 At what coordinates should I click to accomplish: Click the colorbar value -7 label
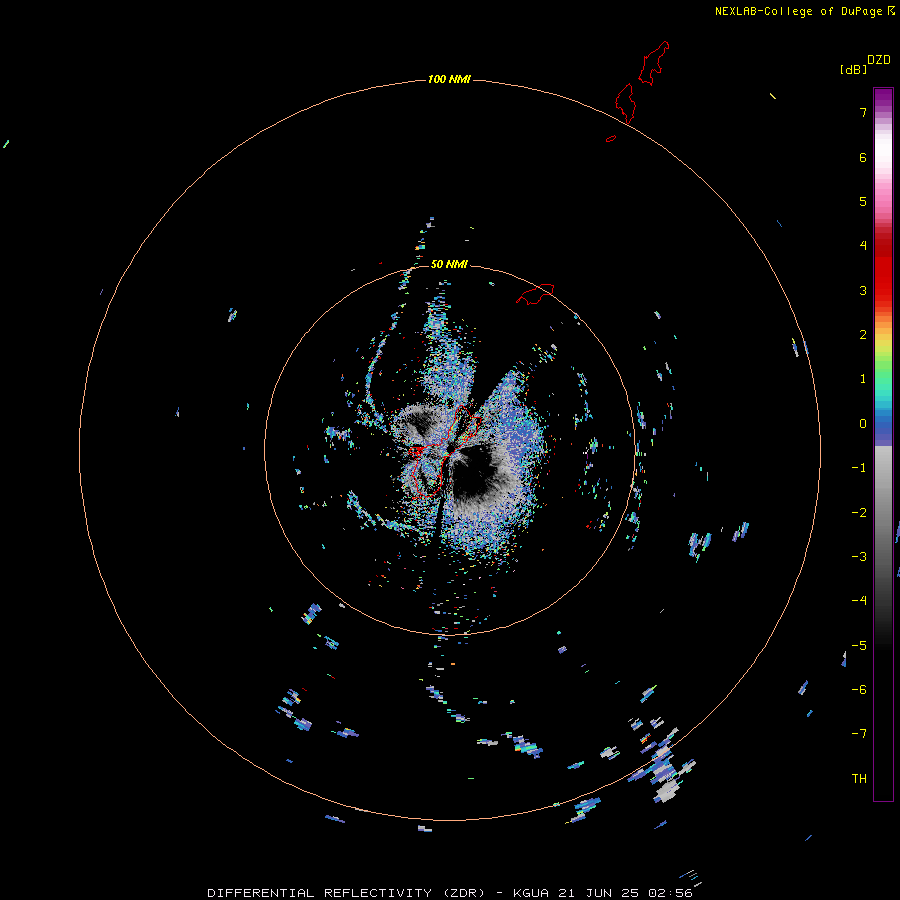click(859, 734)
